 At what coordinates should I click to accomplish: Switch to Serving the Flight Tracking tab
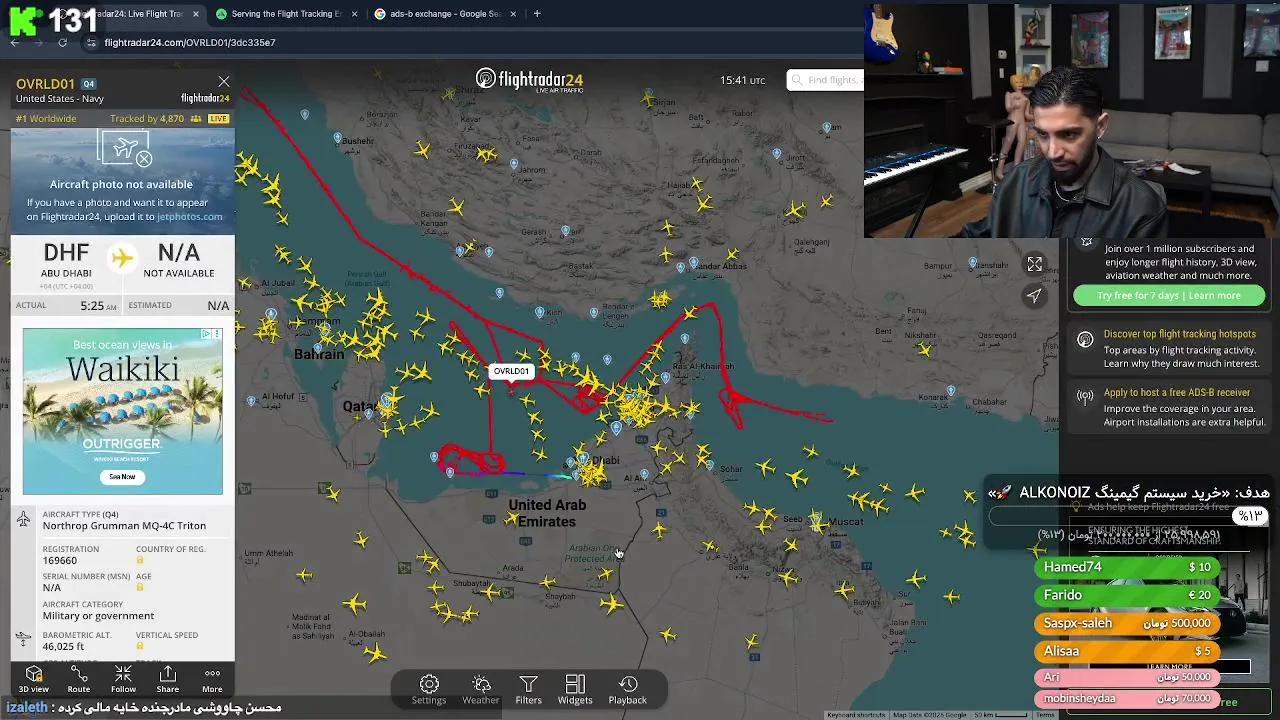coord(285,14)
